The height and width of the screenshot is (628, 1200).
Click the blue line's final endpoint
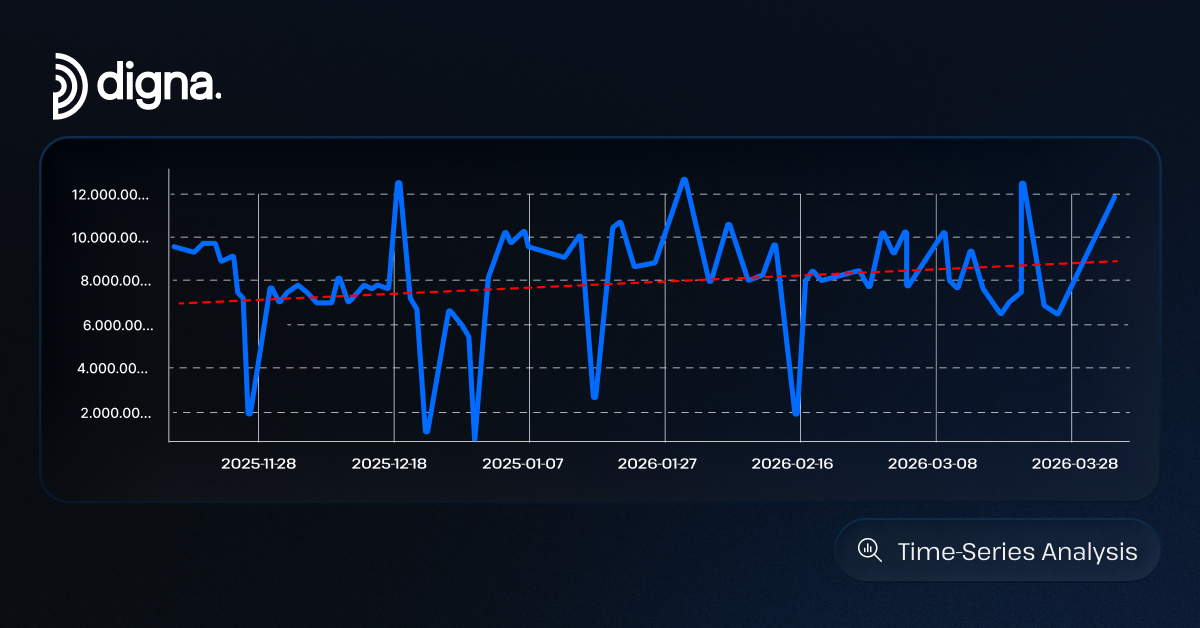point(1115,196)
